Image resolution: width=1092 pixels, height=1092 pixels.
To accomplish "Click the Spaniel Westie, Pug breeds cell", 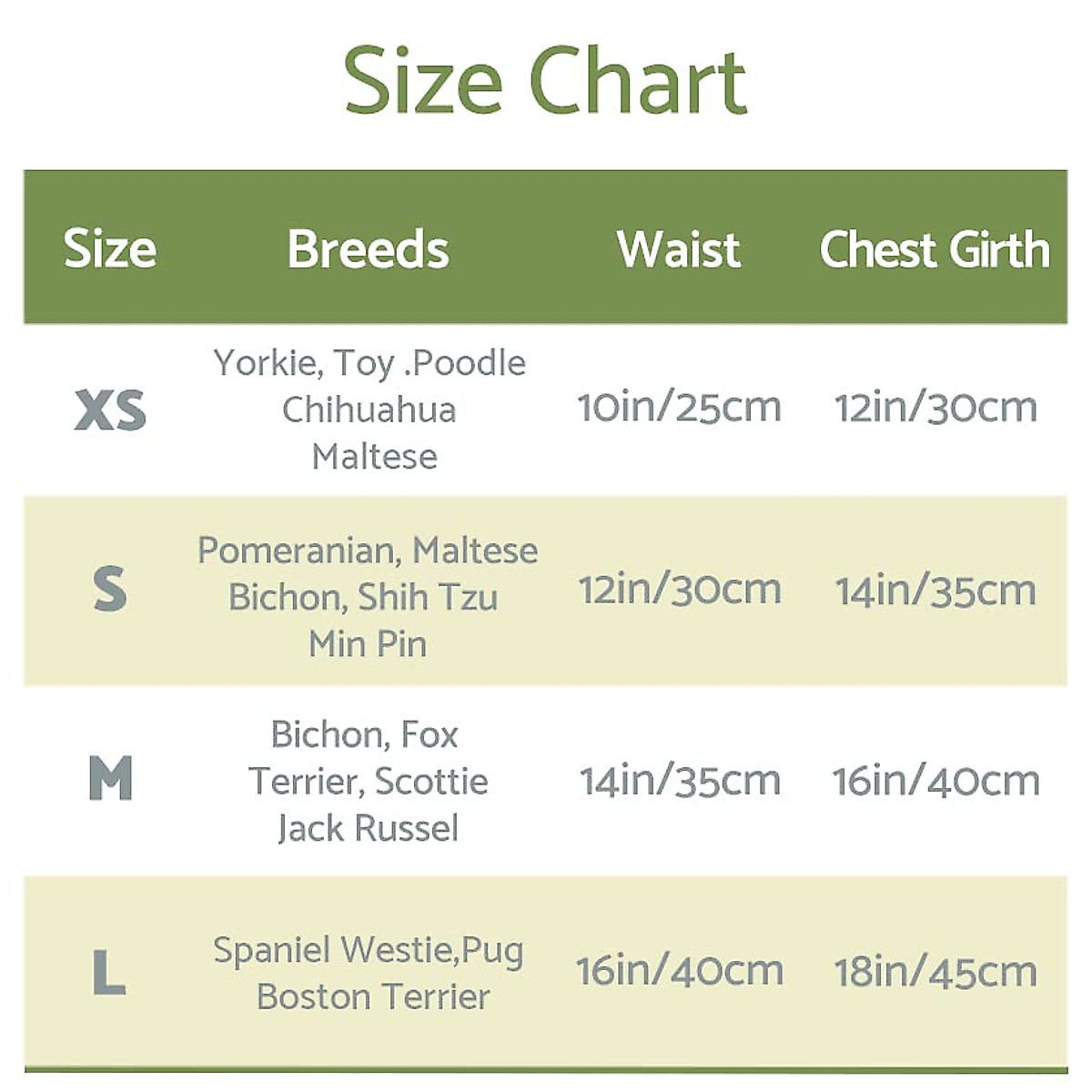I will 369,973.
